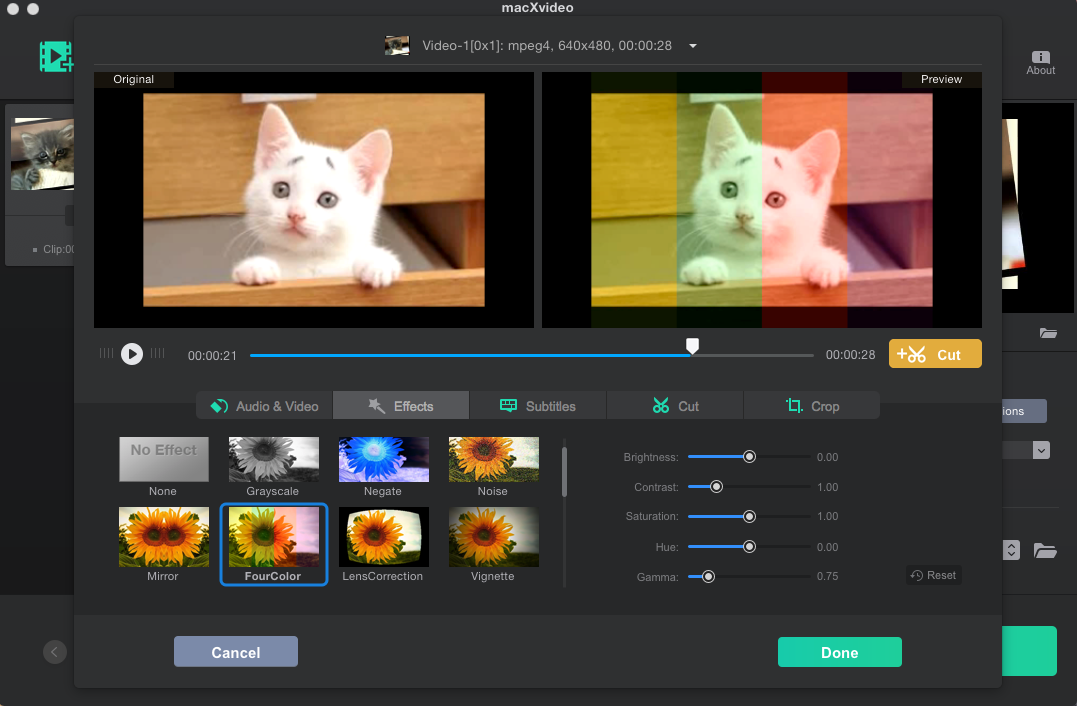Switch to Audio & Video tab
The image size is (1077, 706).
[264, 406]
